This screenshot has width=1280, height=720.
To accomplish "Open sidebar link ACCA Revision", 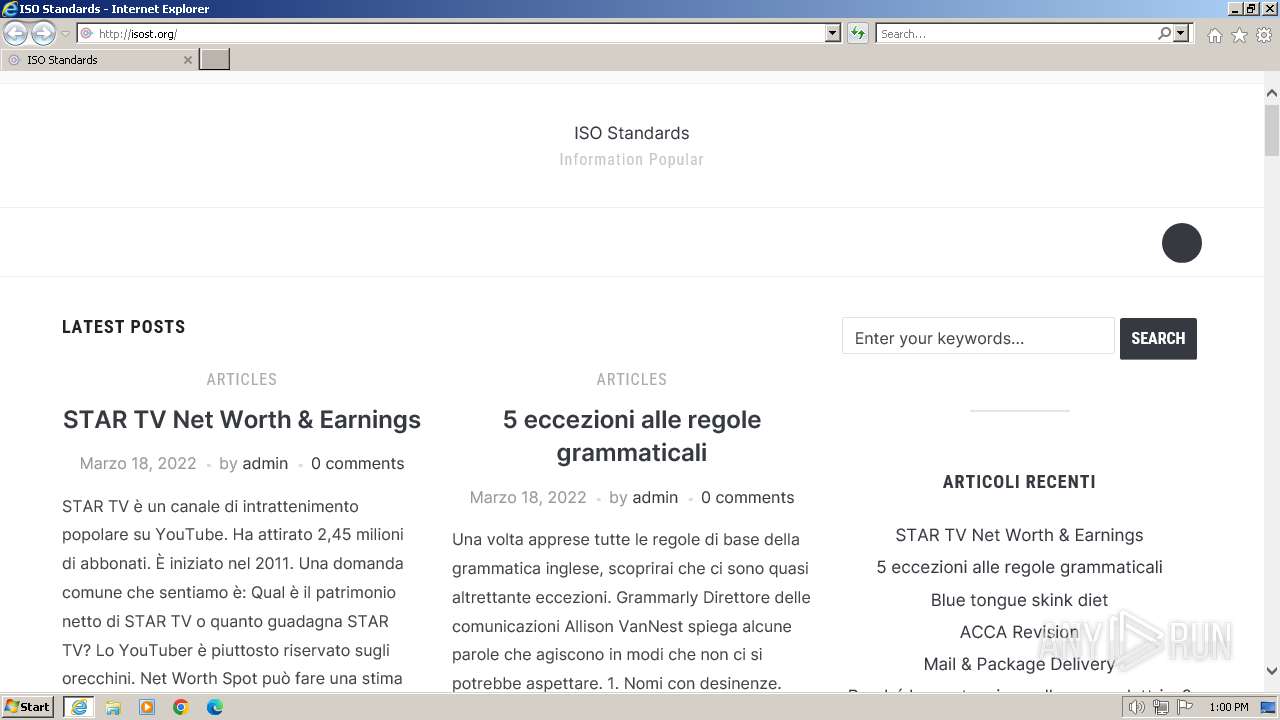I will point(1019,632).
